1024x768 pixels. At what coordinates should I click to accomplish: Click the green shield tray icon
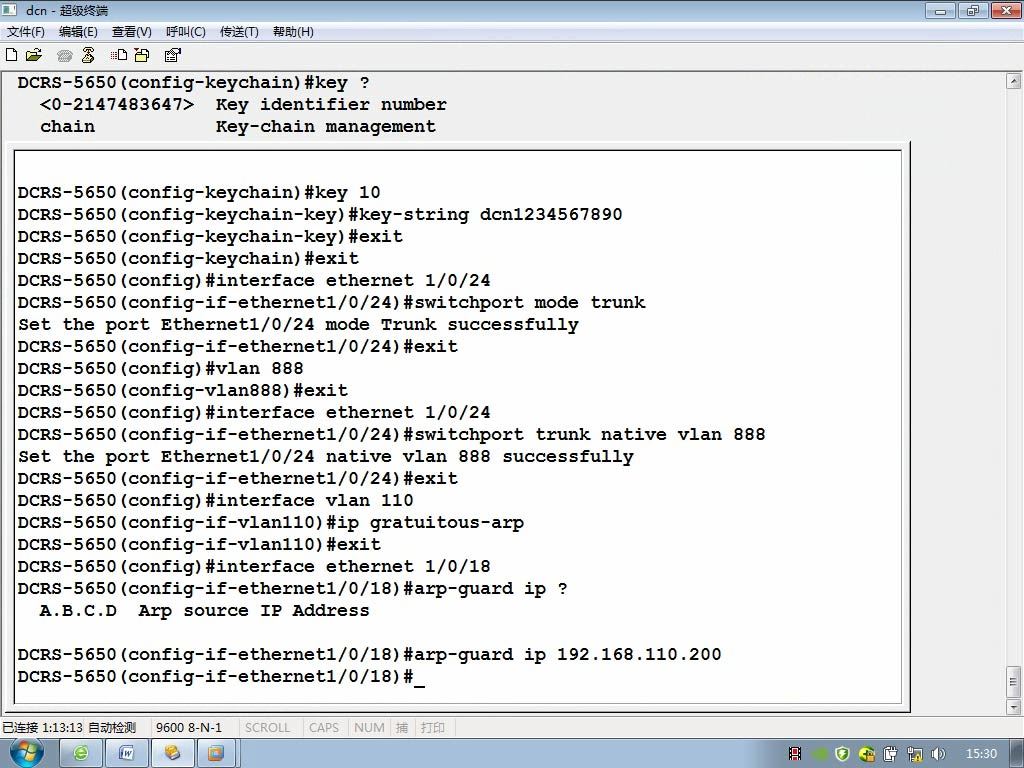pyautogui.click(x=842, y=754)
